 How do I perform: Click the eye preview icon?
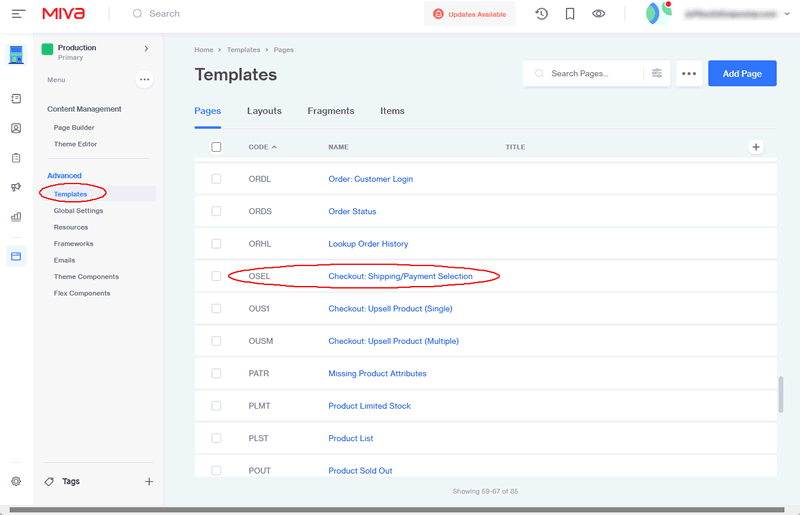coord(599,14)
